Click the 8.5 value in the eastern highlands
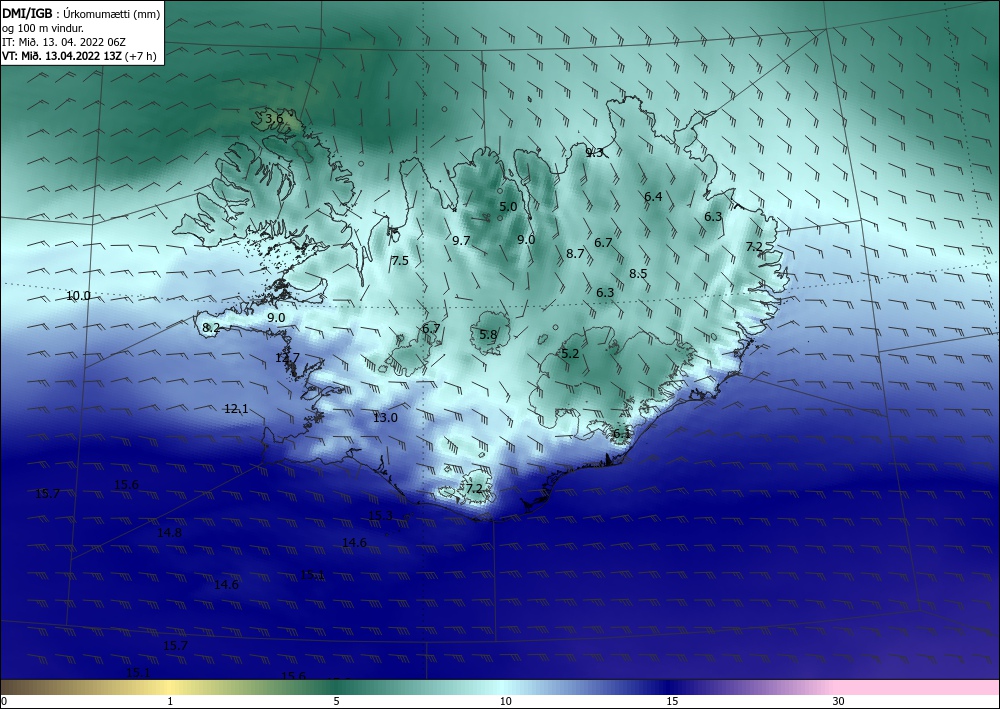The image size is (1000, 709). point(638,274)
